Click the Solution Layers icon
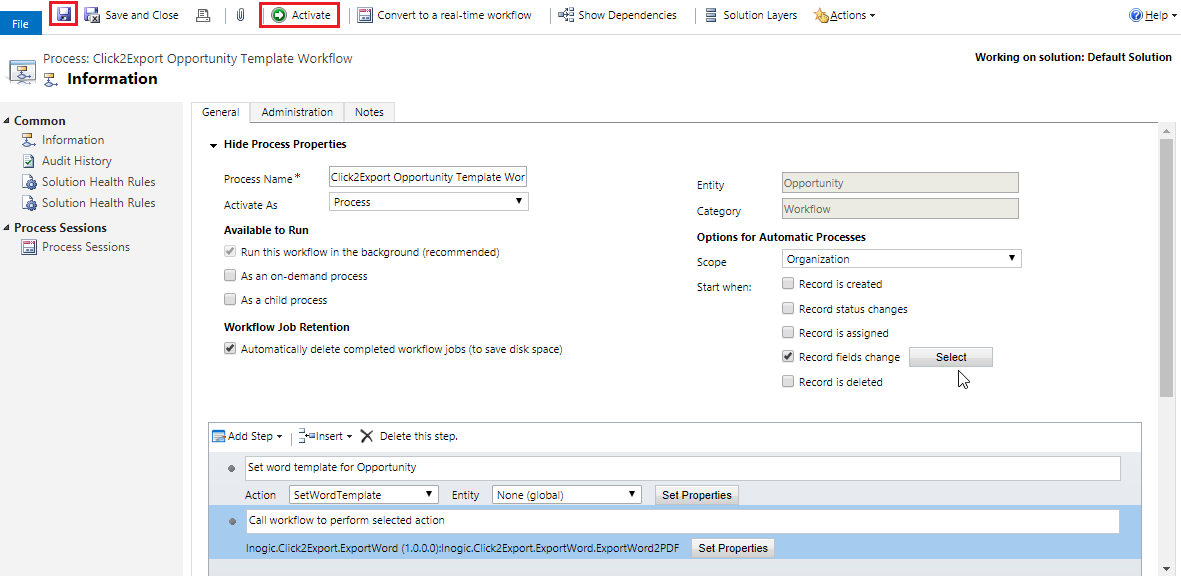1181x576 pixels. pos(711,15)
